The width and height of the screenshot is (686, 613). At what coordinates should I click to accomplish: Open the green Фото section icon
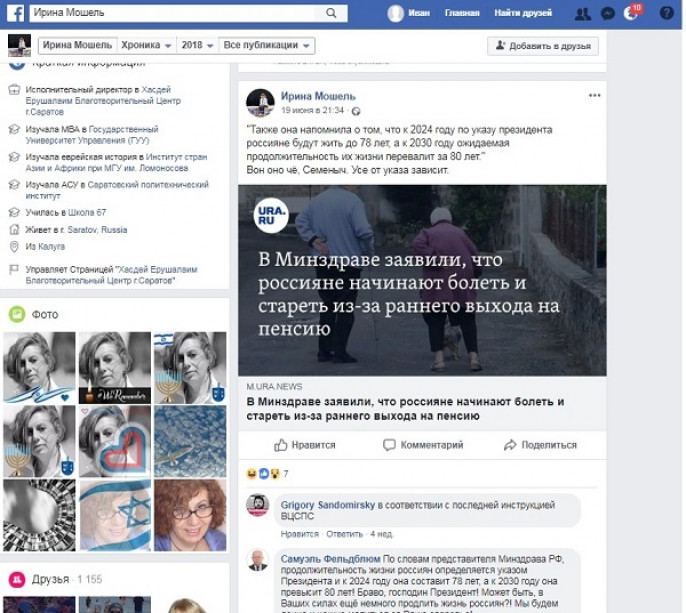point(17,314)
